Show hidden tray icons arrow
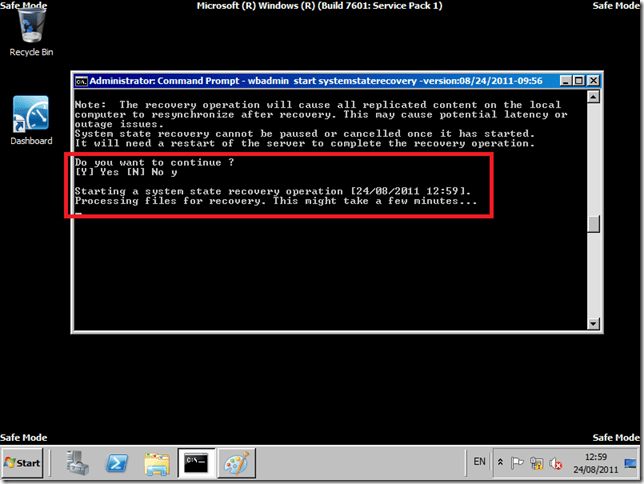The image size is (644, 484). click(500, 462)
